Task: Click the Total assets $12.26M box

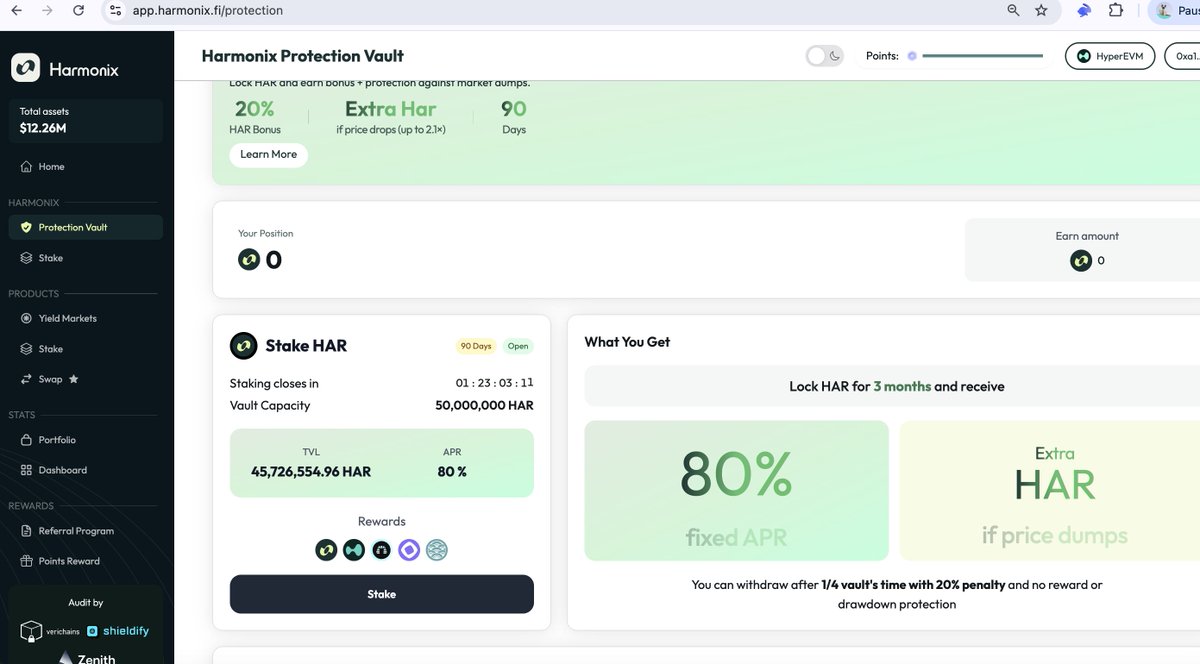Action: [85, 120]
